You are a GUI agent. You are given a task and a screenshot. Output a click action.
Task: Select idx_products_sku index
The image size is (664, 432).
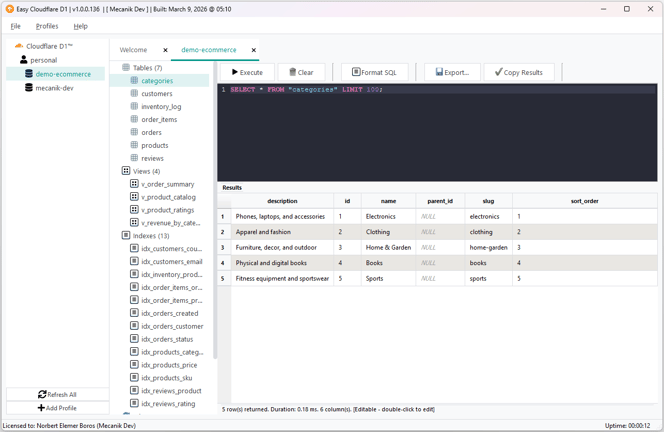pyautogui.click(x=166, y=378)
